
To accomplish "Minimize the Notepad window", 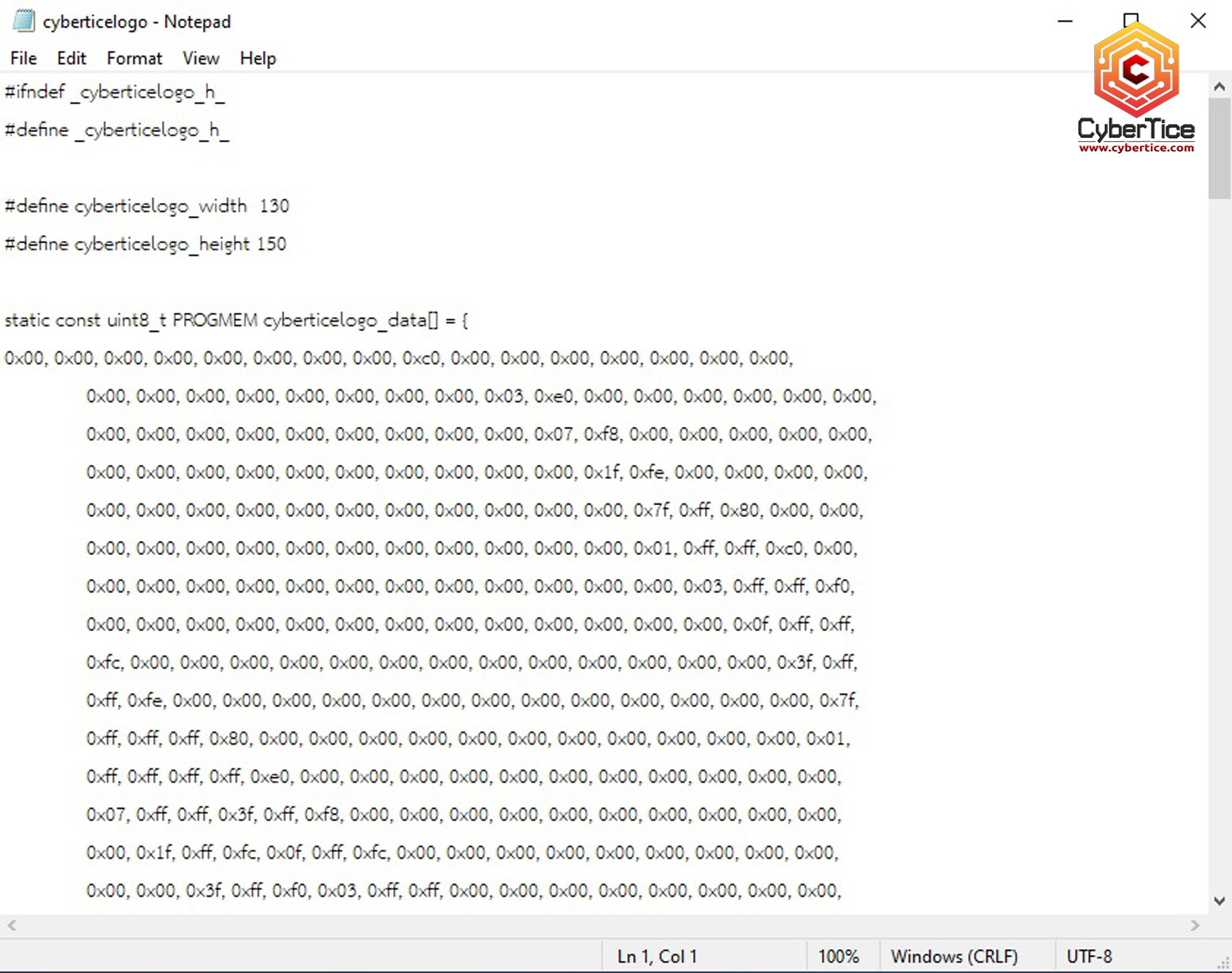I will coord(1065,21).
